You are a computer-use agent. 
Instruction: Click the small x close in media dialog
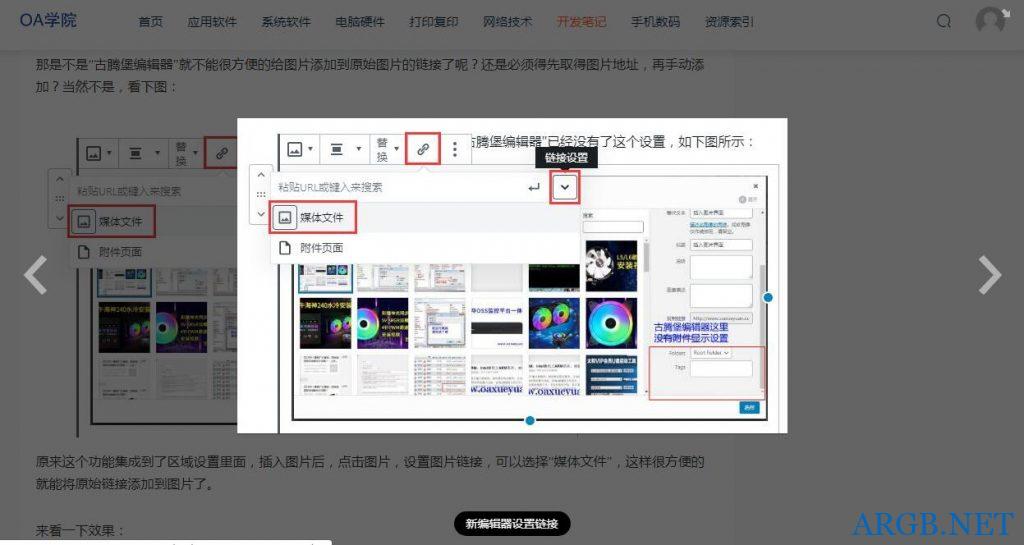click(756, 186)
